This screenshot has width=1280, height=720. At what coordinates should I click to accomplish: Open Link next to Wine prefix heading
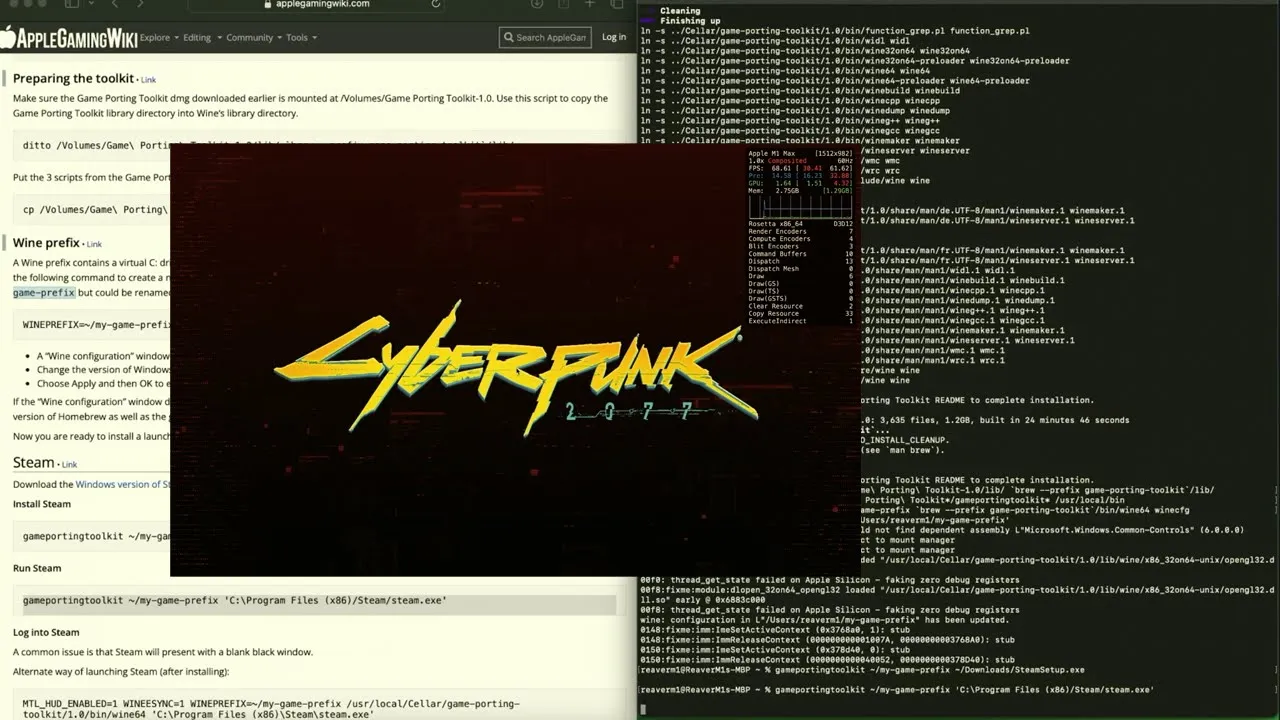coord(94,244)
